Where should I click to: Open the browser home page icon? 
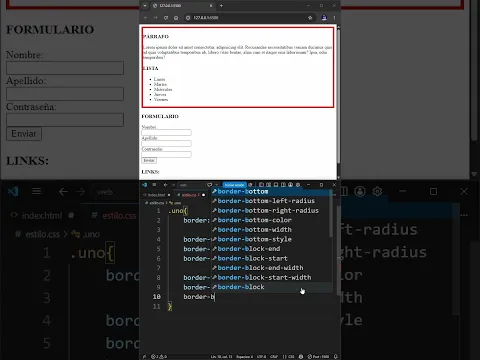click(x=176, y=18)
